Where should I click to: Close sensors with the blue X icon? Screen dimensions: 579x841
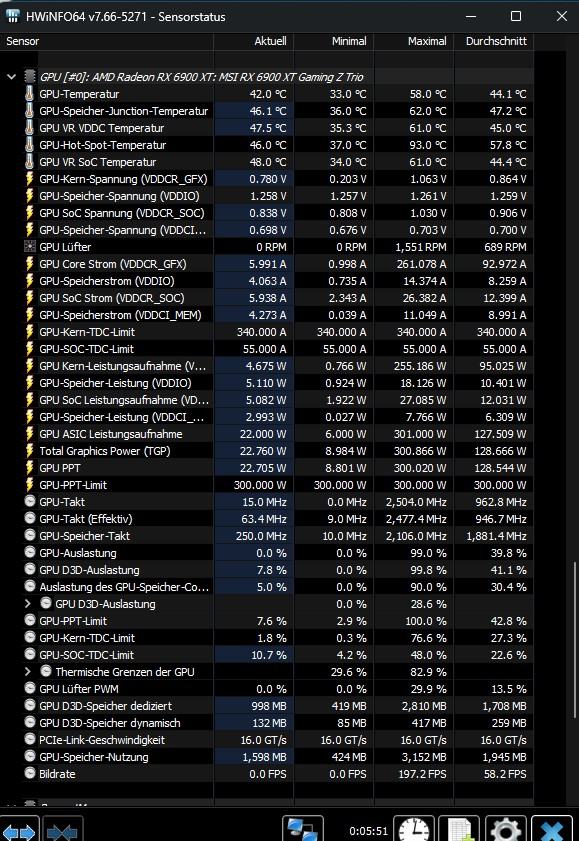[552, 829]
